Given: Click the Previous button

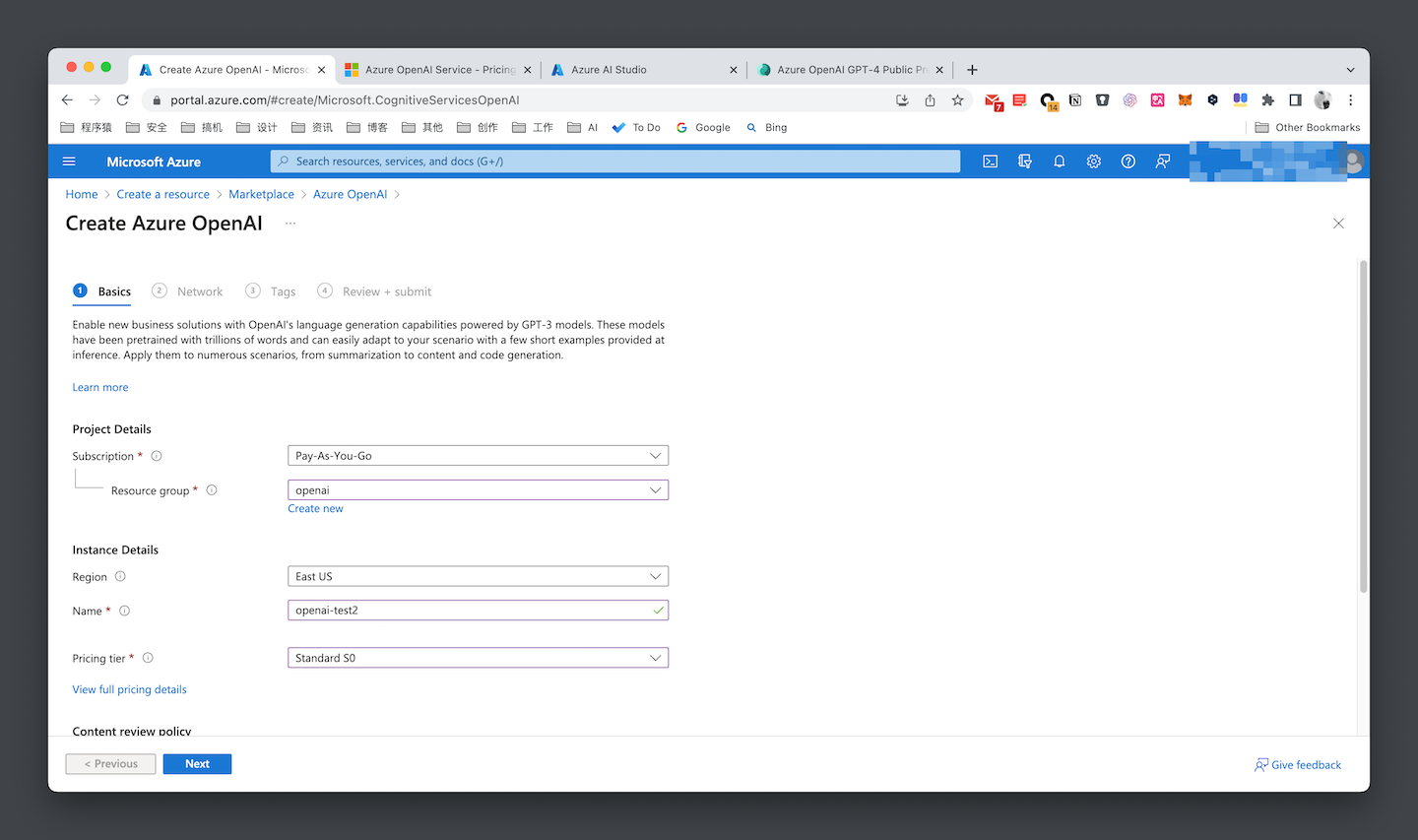Looking at the screenshot, I should pyautogui.click(x=110, y=764).
